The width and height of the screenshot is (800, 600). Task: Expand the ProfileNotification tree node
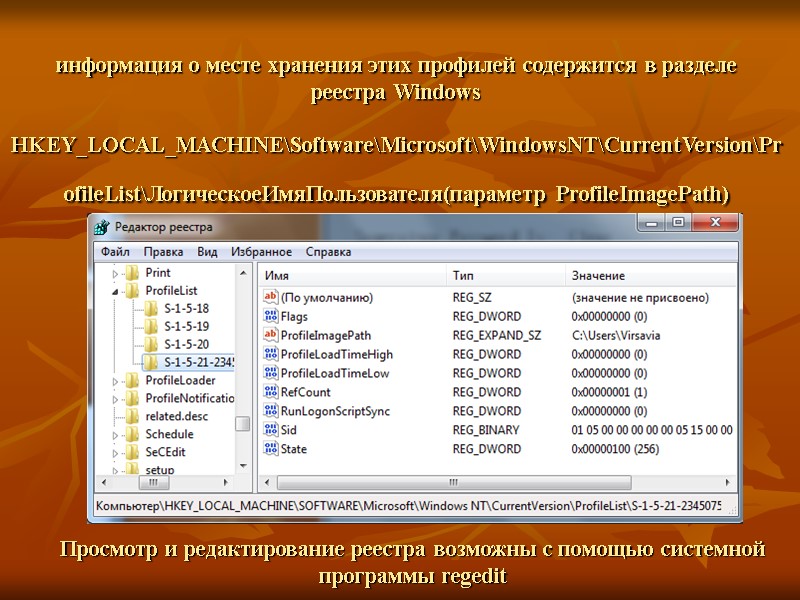tap(115, 399)
